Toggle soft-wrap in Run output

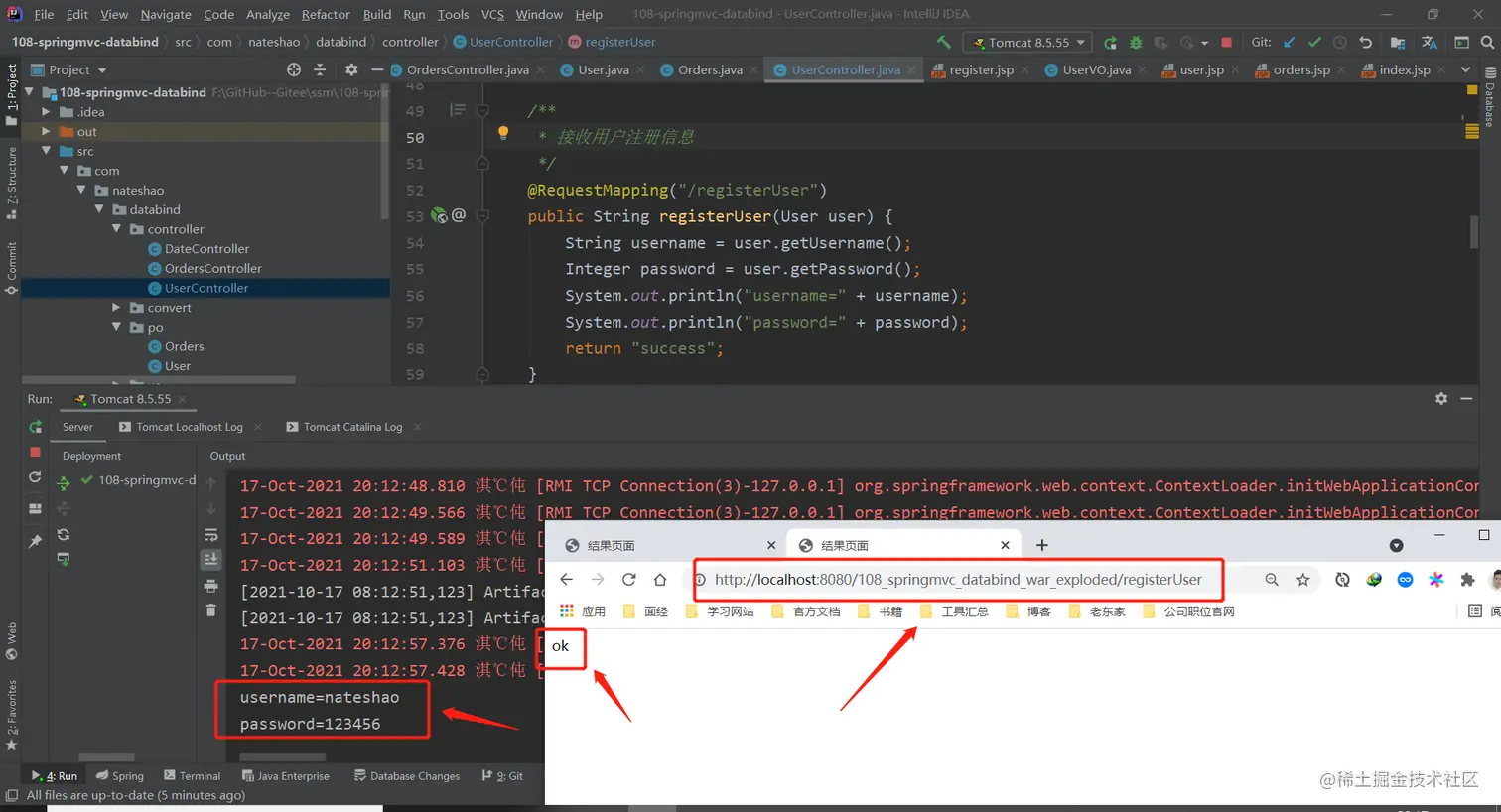coord(210,534)
